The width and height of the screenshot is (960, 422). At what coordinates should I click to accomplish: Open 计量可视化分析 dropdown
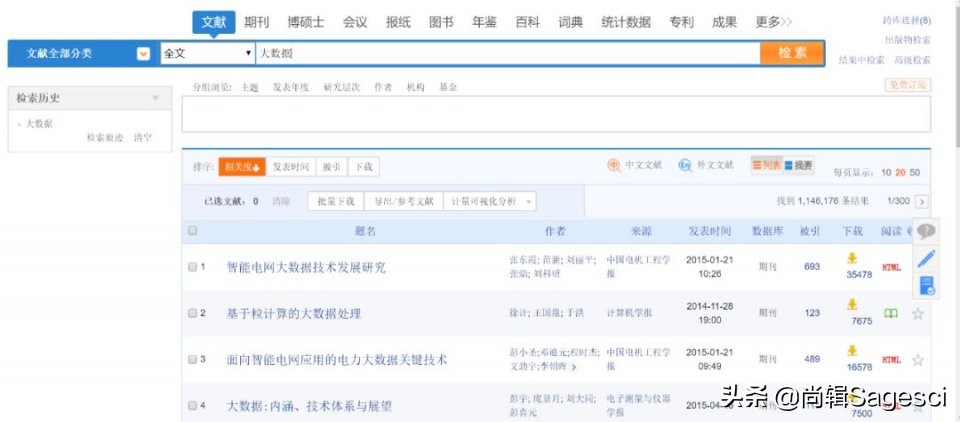(490, 202)
